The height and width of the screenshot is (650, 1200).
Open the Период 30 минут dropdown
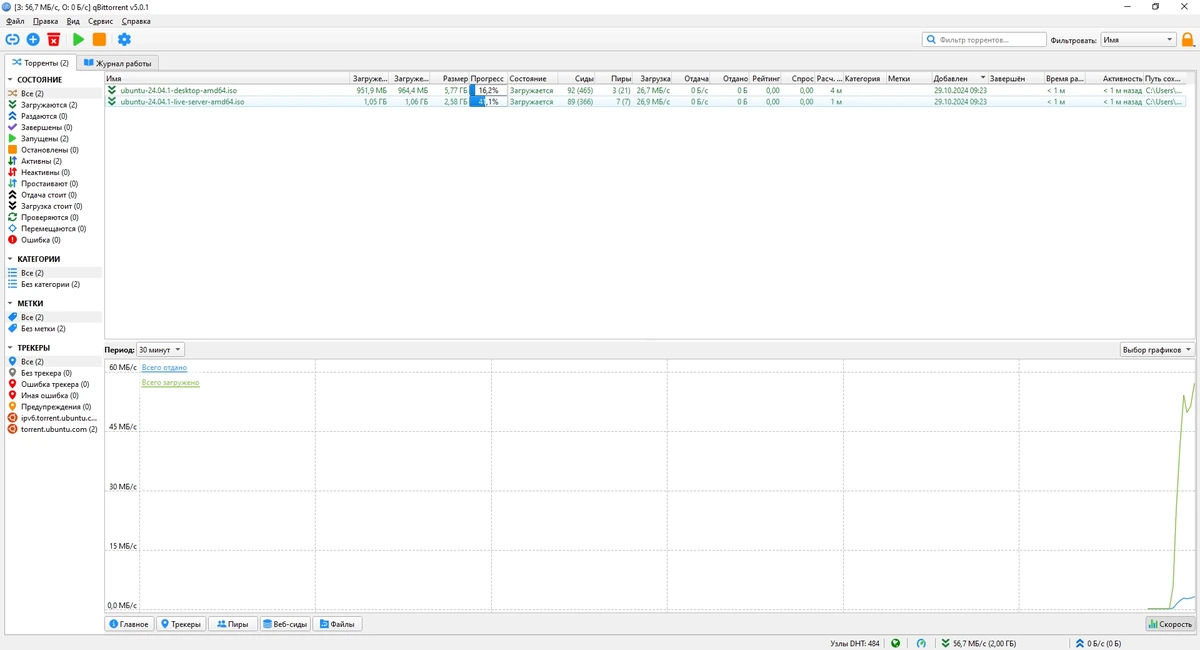(x=160, y=350)
